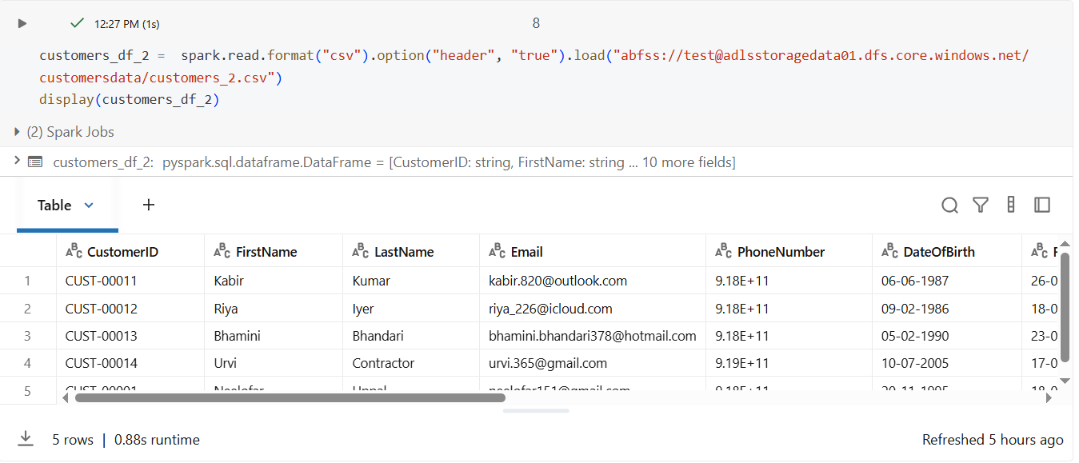The image size is (1079, 463).
Task: Select the Table tab
Action: (54, 205)
